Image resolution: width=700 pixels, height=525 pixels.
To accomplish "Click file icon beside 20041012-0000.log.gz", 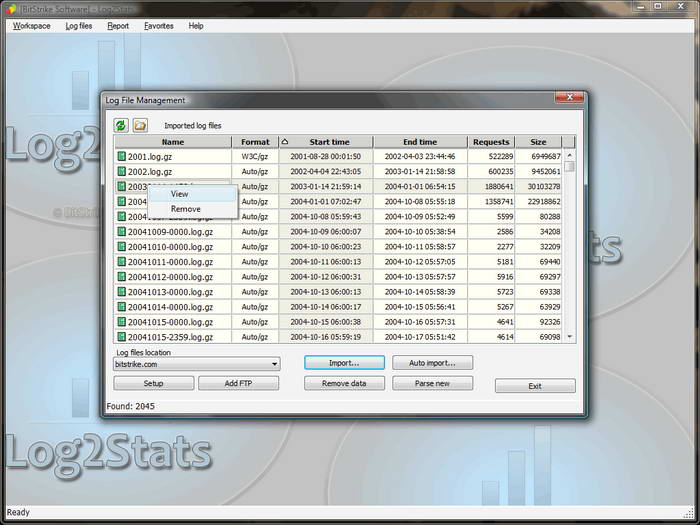I will point(121,277).
